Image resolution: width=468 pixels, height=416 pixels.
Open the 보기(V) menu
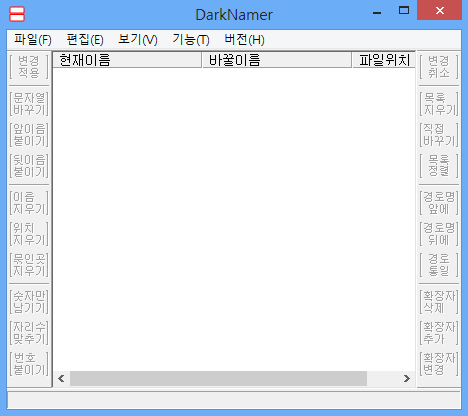click(138, 40)
